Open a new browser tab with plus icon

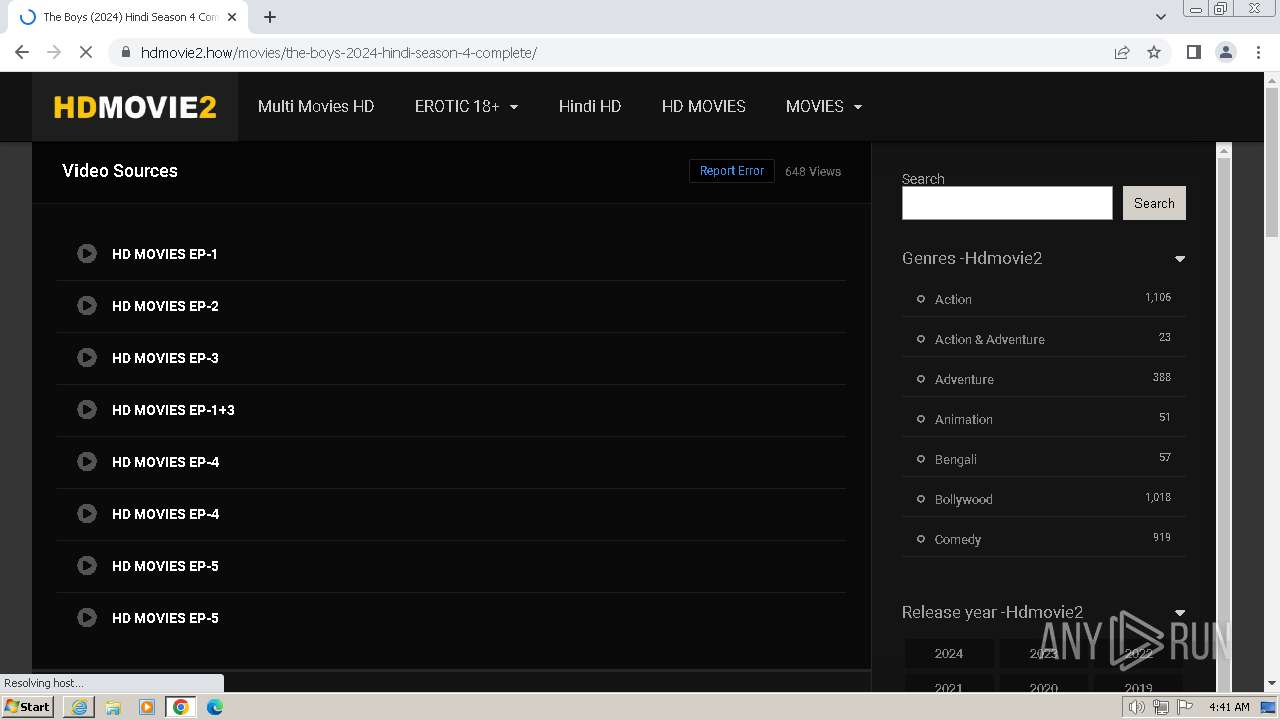pos(270,17)
